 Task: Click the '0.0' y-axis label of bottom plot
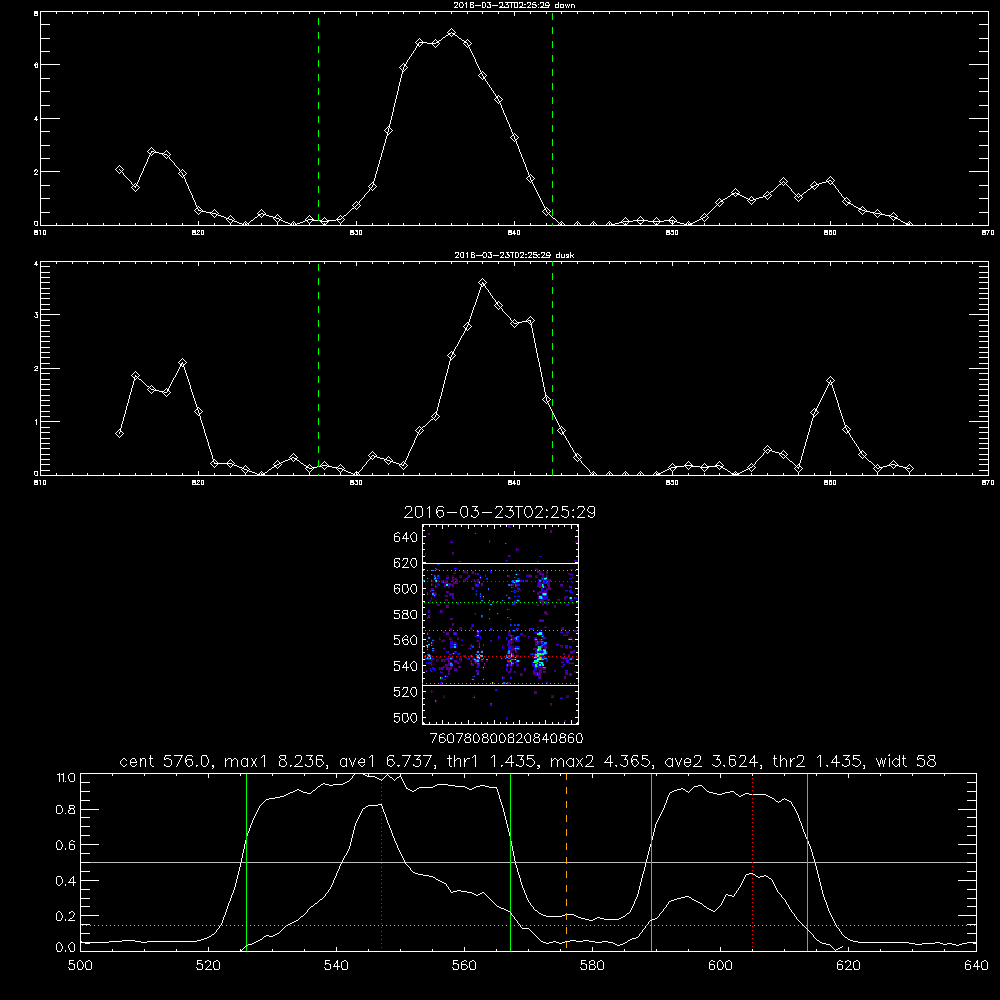click(66, 948)
